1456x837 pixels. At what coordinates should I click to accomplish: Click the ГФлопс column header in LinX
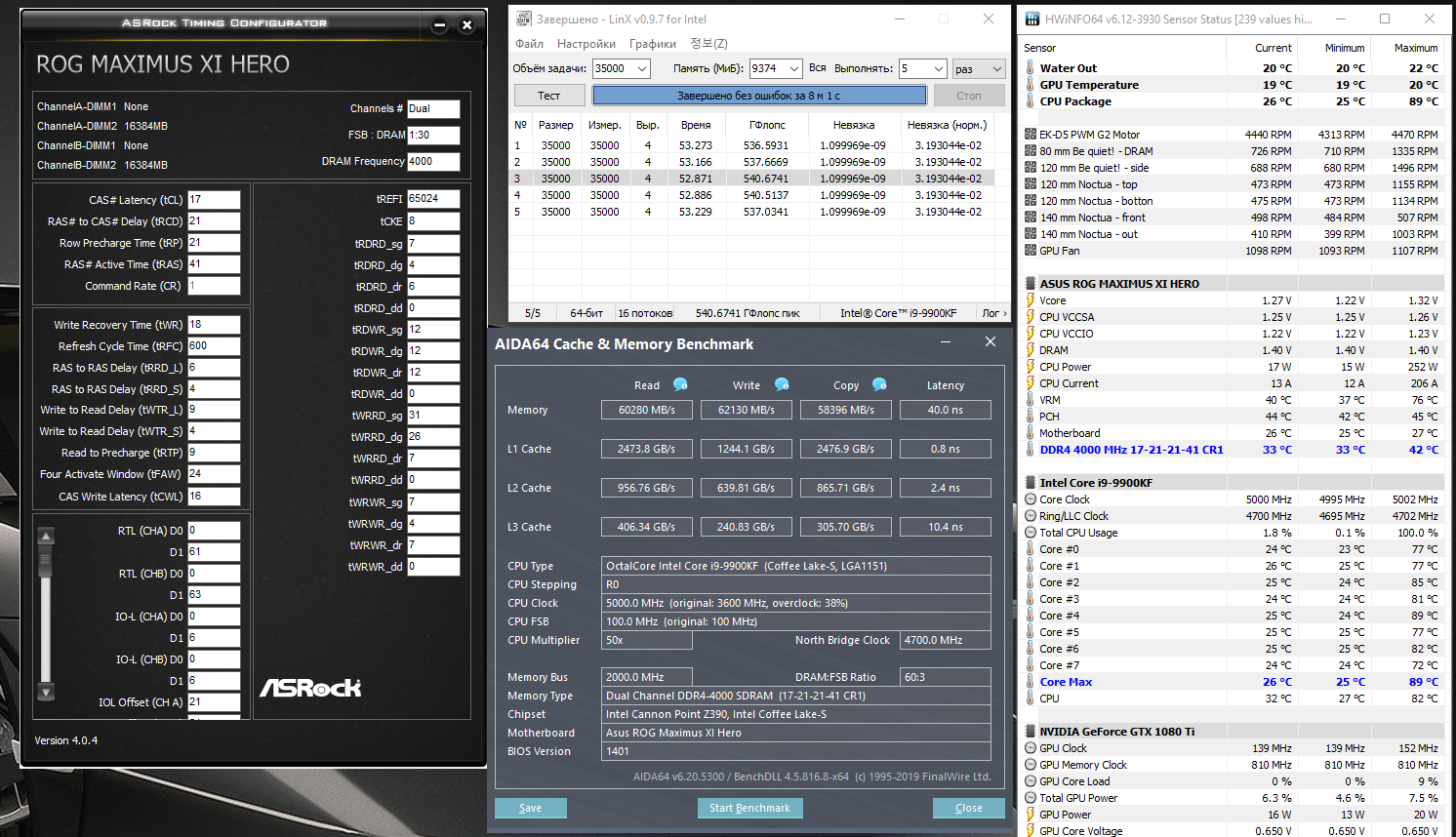767,125
